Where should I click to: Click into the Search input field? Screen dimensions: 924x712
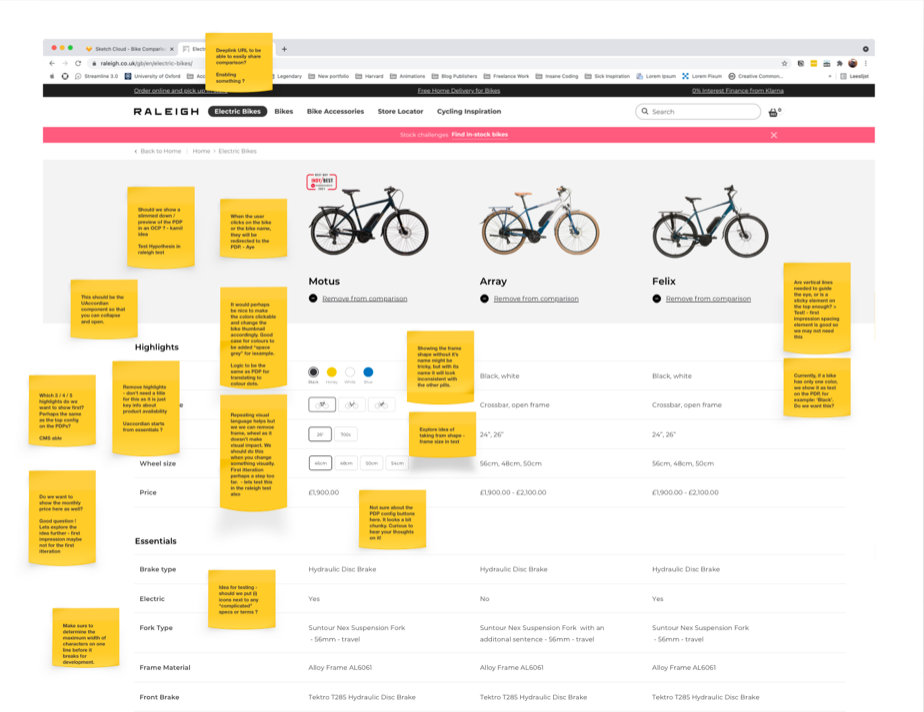pyautogui.click(x=698, y=111)
